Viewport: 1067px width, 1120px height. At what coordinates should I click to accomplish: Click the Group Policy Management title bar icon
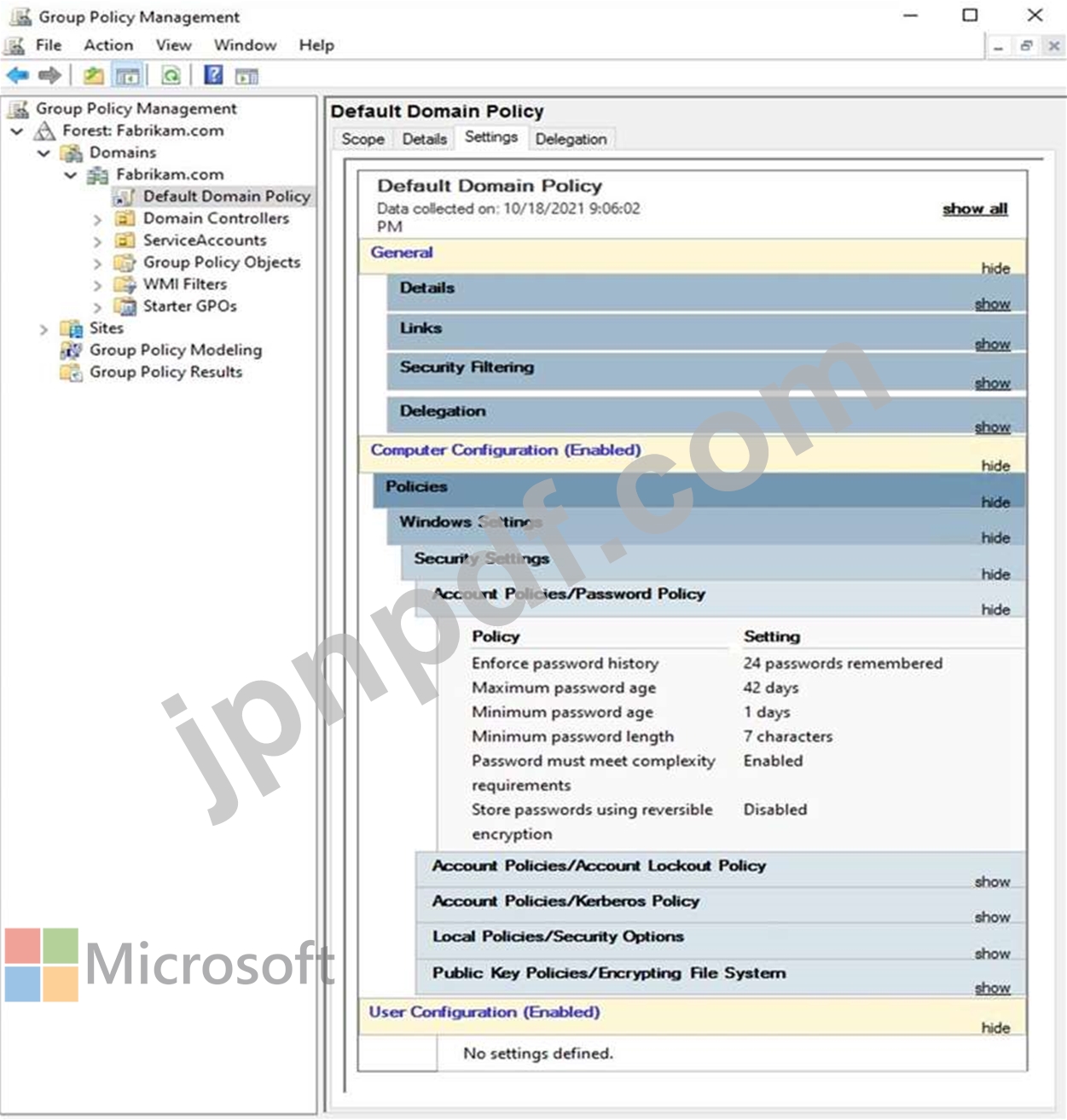(x=20, y=16)
